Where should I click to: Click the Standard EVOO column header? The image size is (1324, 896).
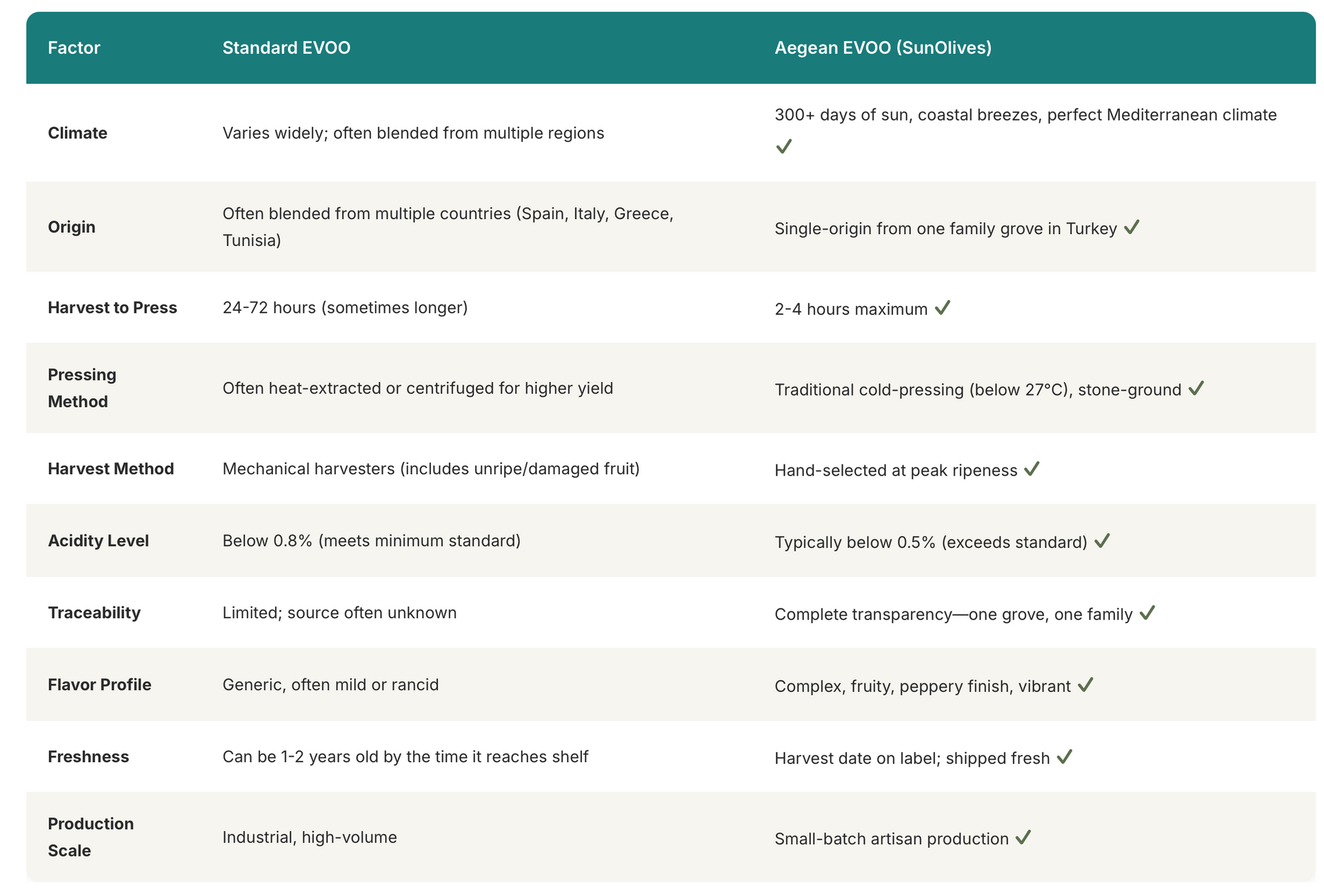point(286,48)
